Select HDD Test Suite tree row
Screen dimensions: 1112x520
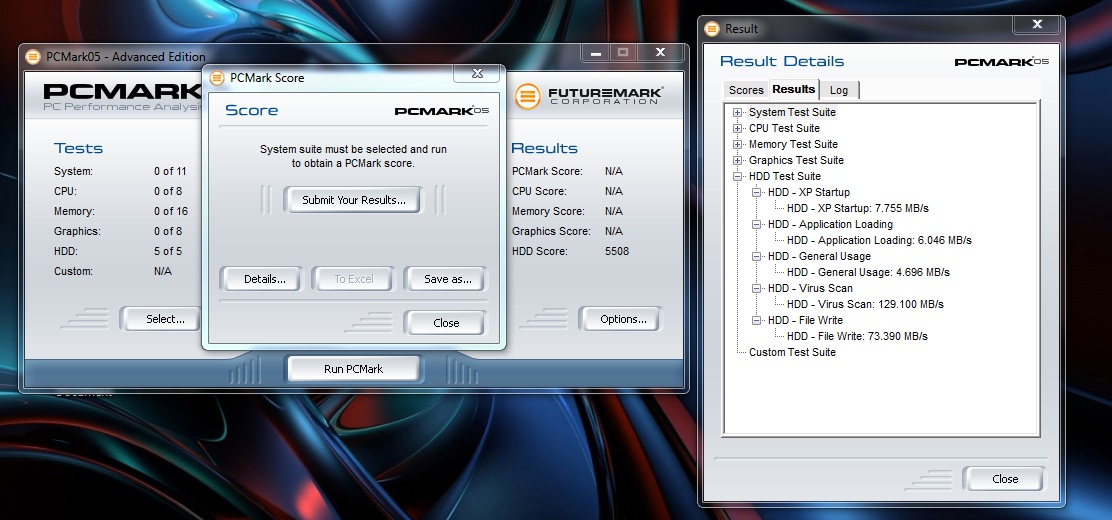point(784,176)
